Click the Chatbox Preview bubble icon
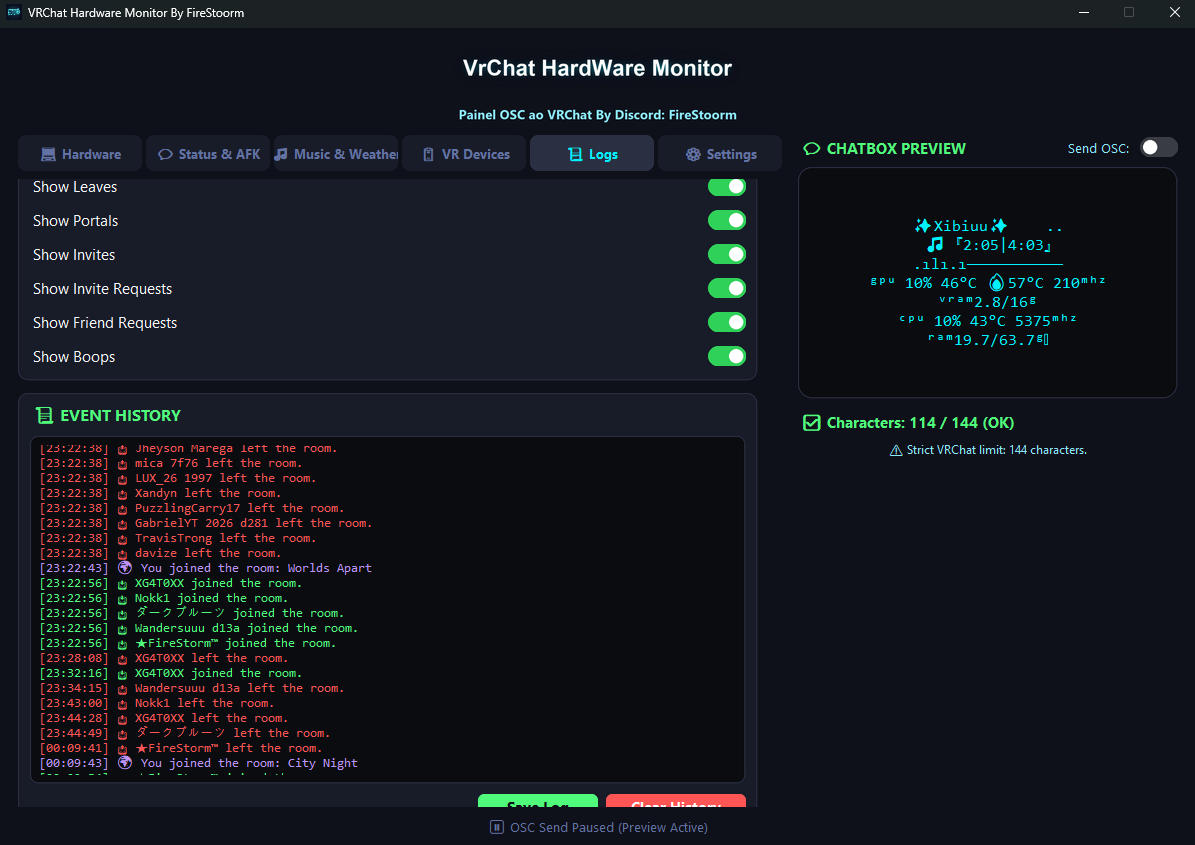The width and height of the screenshot is (1195, 845). [812, 149]
